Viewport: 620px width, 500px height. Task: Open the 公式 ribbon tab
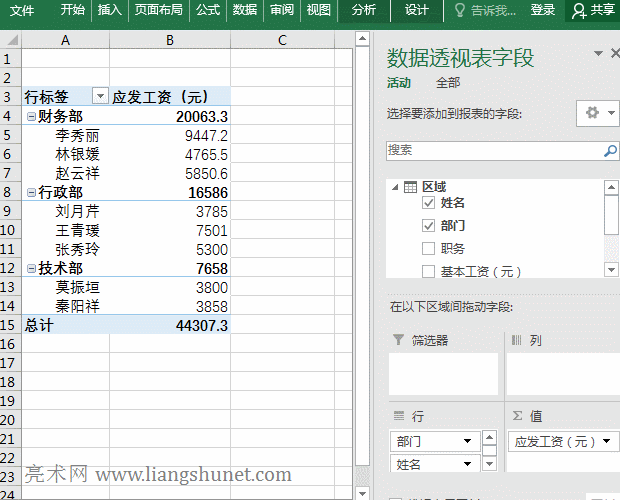[x=208, y=9]
